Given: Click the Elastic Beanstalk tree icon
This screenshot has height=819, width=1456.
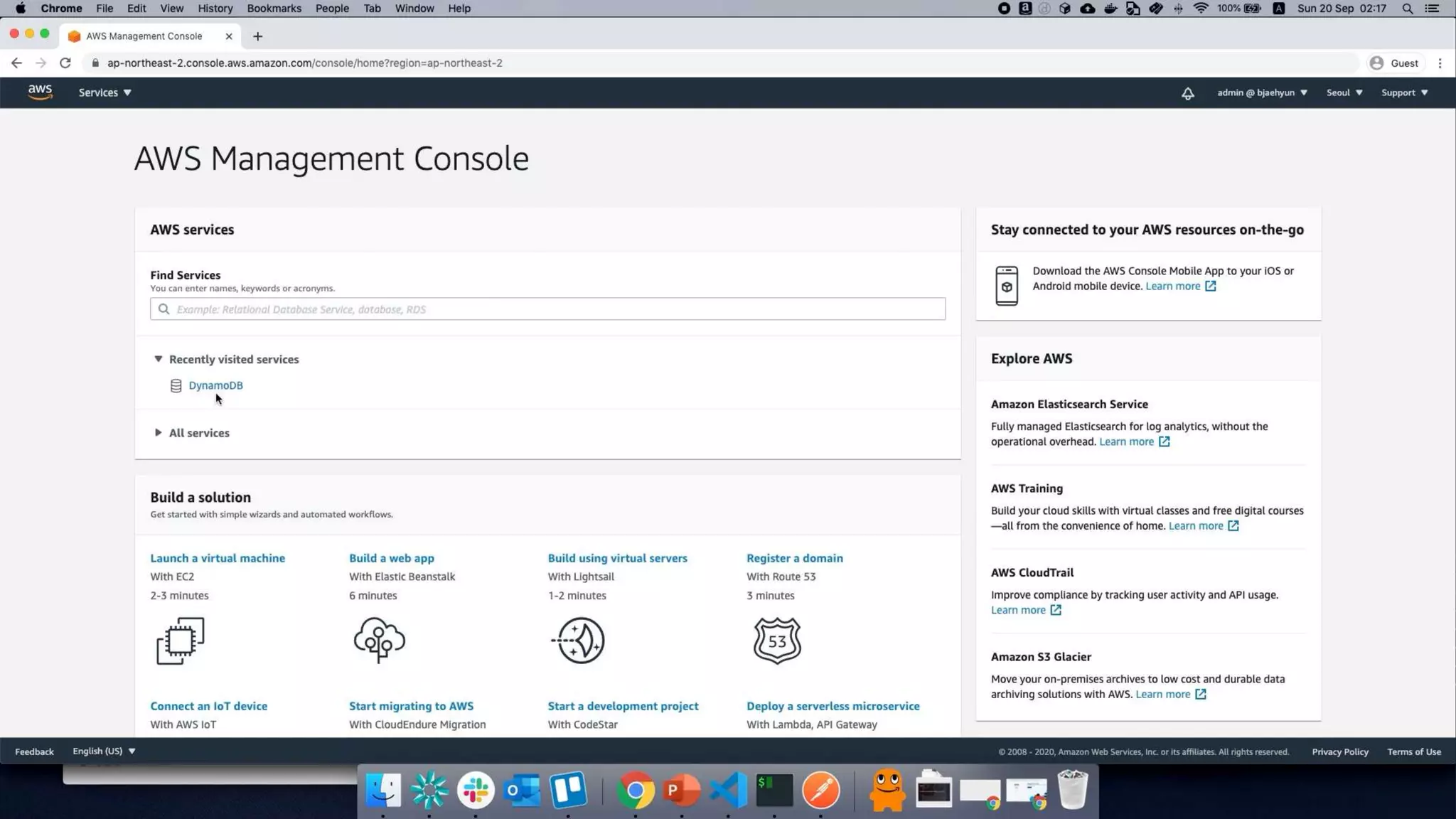Looking at the screenshot, I should click(x=380, y=640).
